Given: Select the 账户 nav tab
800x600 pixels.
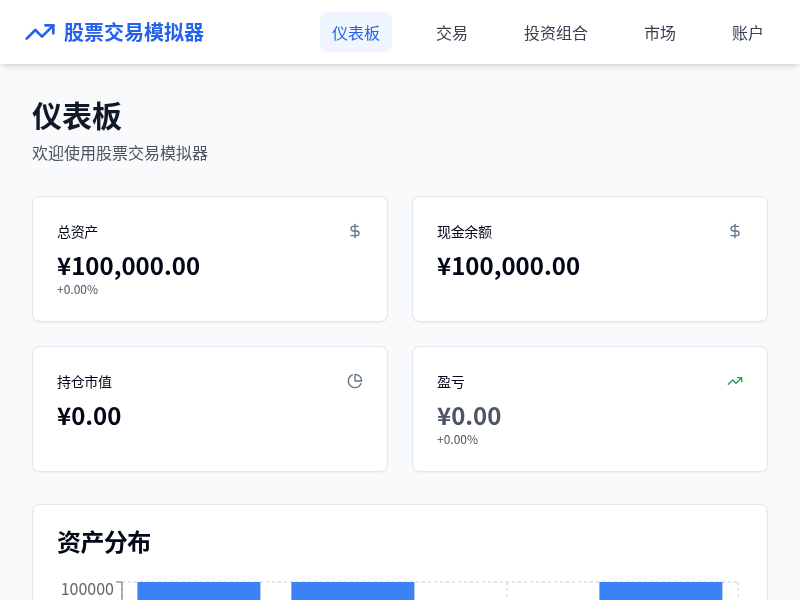Looking at the screenshot, I should click(x=747, y=33).
